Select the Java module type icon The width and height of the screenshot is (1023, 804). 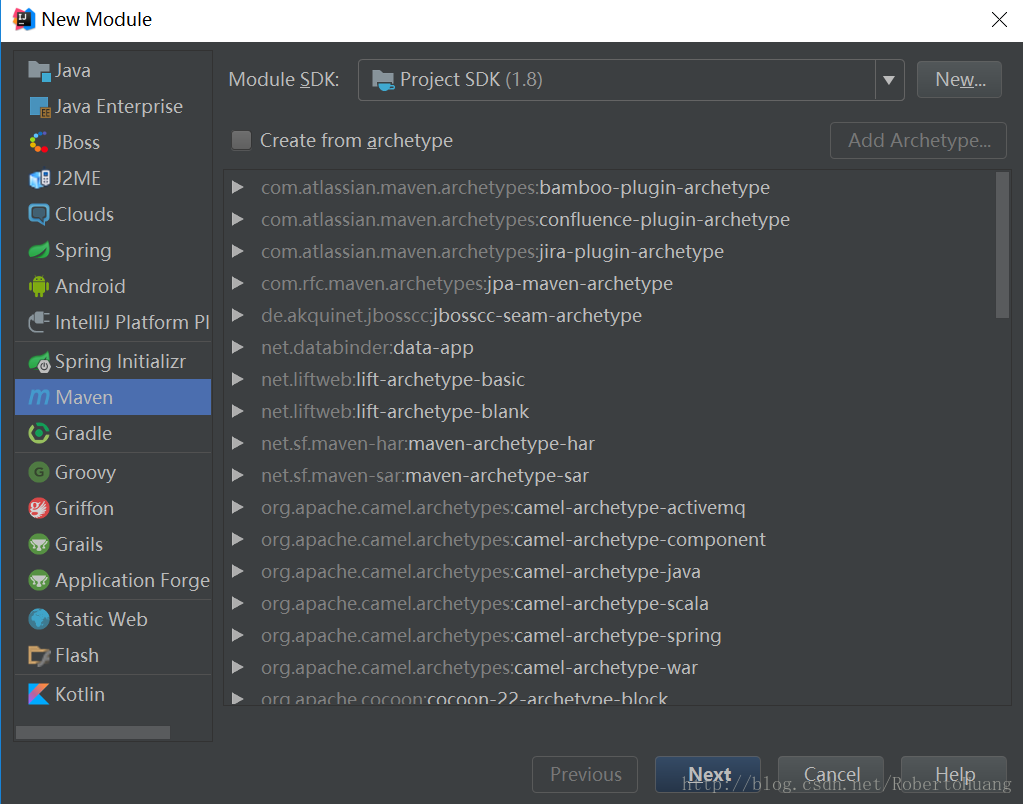click(39, 70)
